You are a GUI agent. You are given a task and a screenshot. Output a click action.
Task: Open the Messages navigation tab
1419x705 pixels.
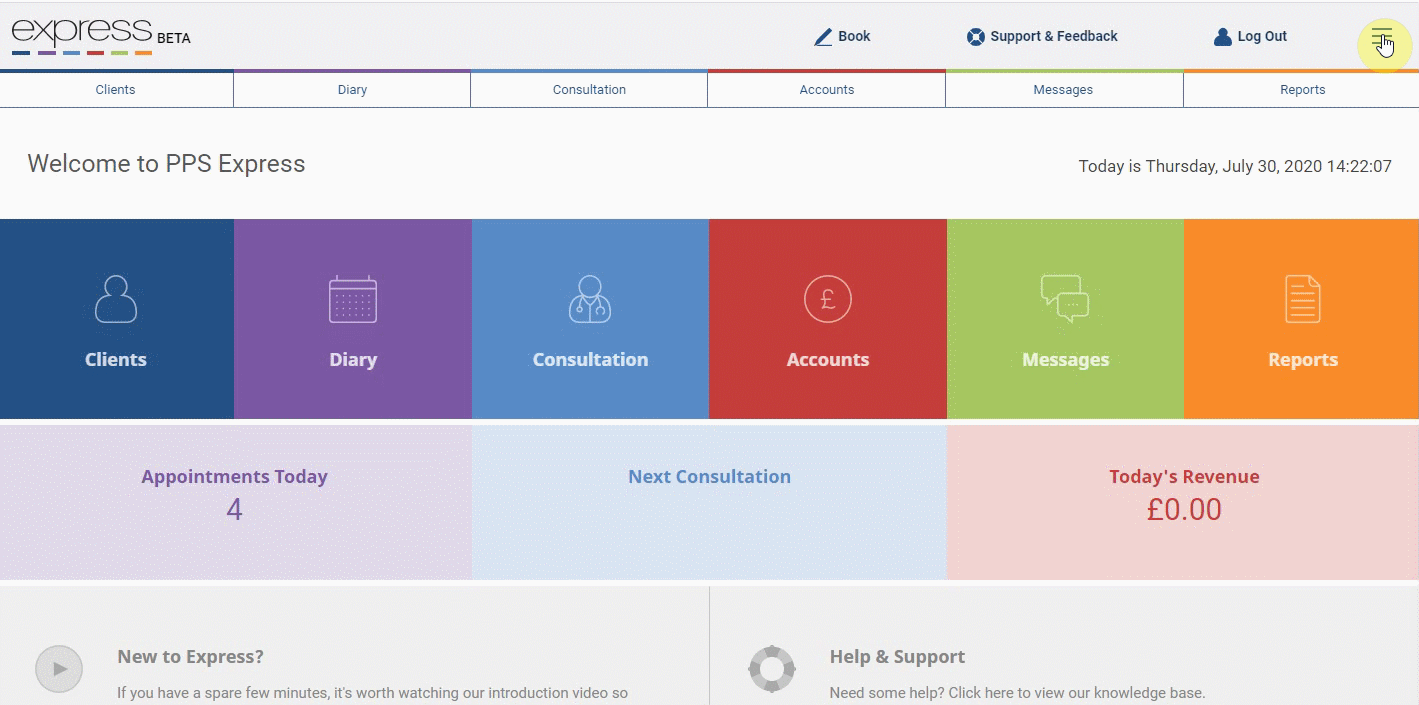click(x=1064, y=90)
